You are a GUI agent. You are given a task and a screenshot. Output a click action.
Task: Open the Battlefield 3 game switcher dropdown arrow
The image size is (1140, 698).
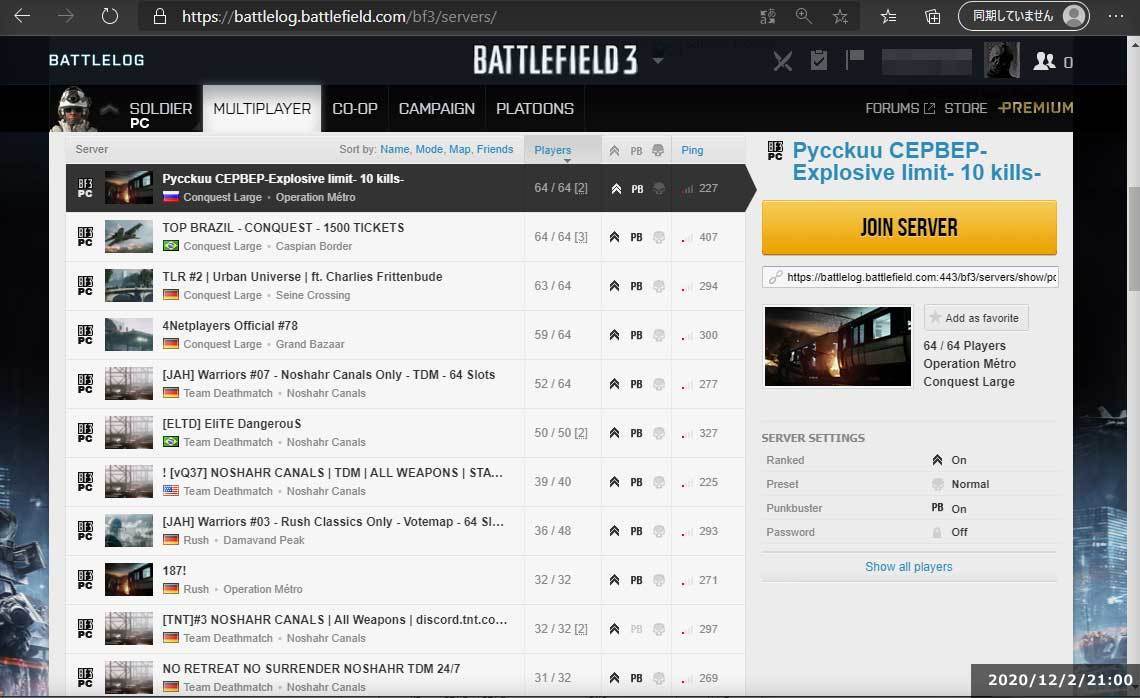pyautogui.click(x=658, y=60)
